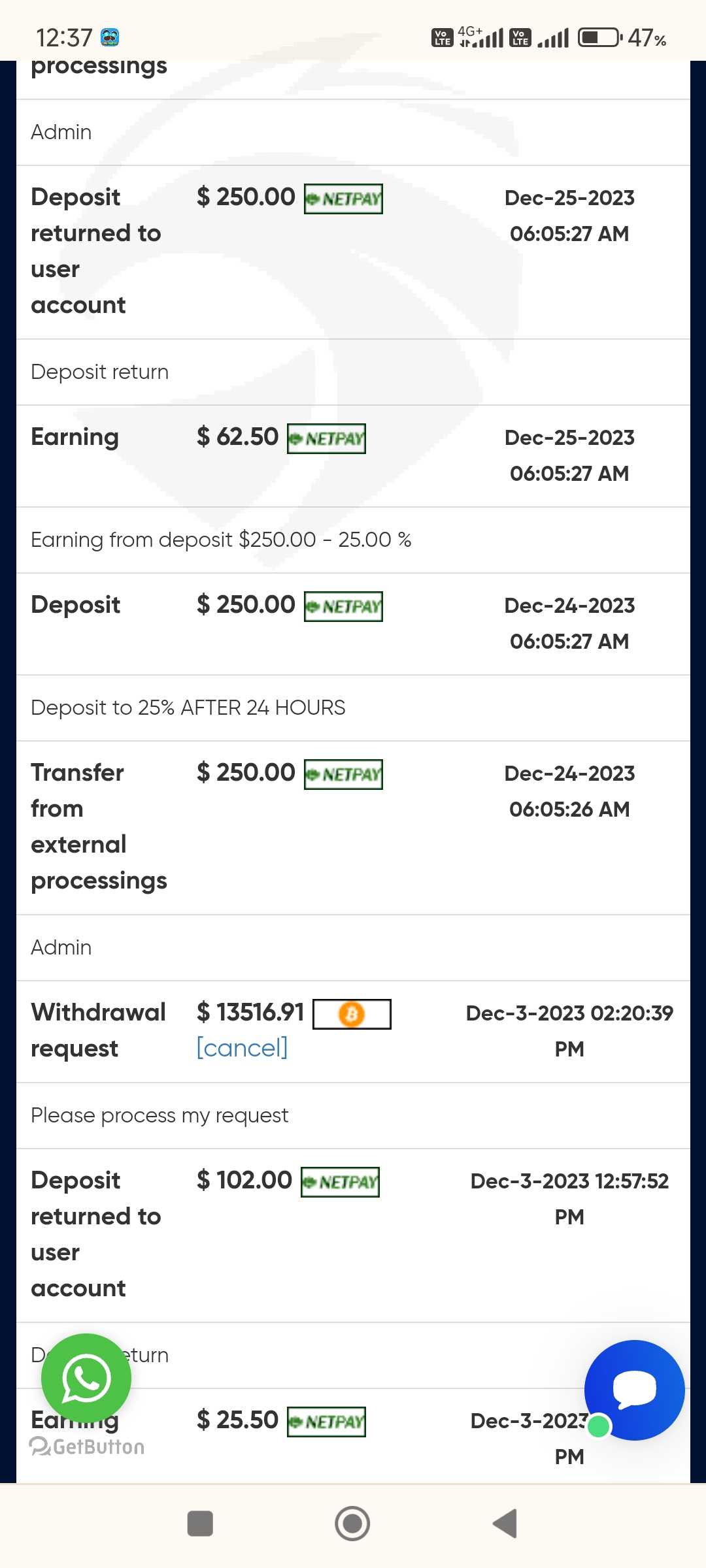Tap the Bitcoin icon beside $13516.91
706x1568 pixels.
(352, 1014)
